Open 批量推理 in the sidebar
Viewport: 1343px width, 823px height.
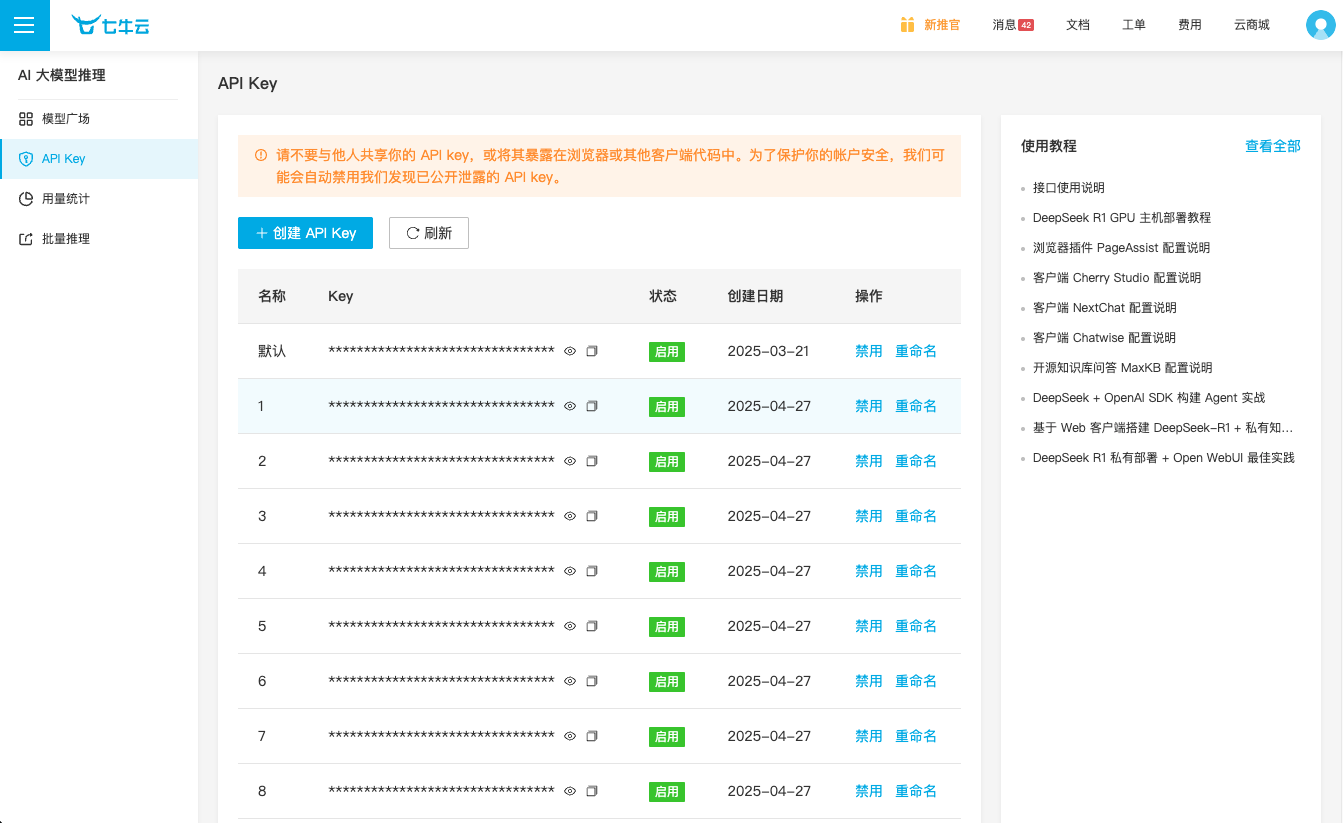pos(99,239)
